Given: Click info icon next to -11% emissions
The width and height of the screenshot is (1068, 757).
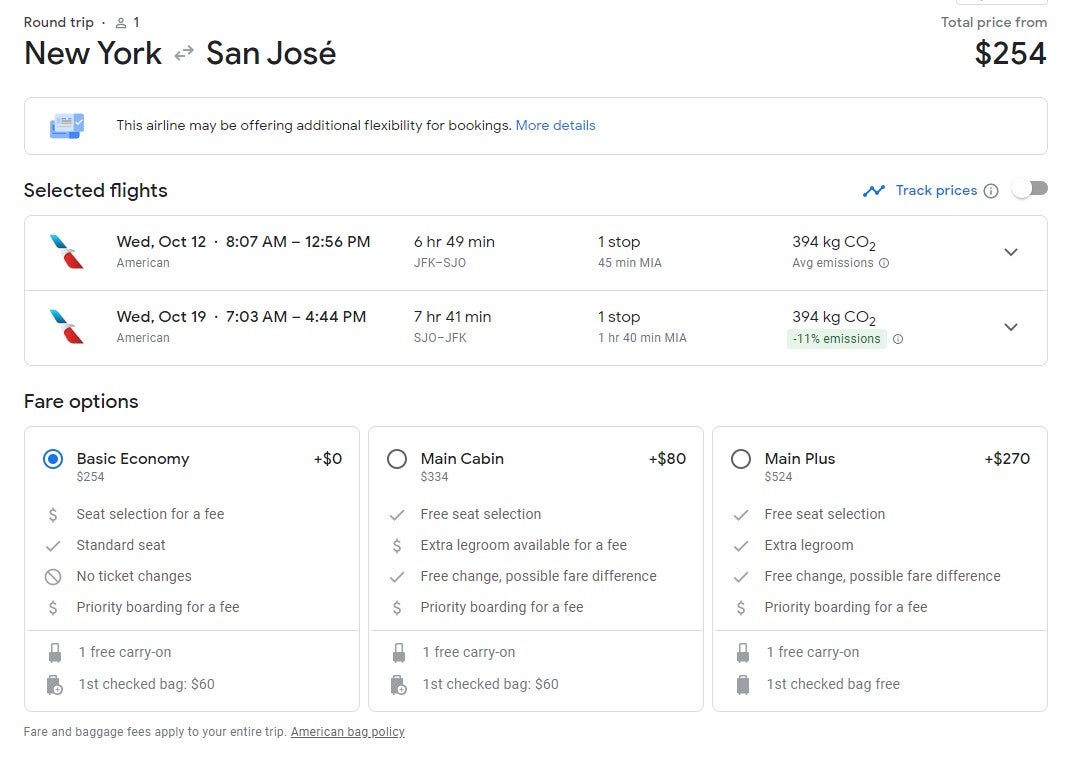Looking at the screenshot, I should click(x=898, y=339).
